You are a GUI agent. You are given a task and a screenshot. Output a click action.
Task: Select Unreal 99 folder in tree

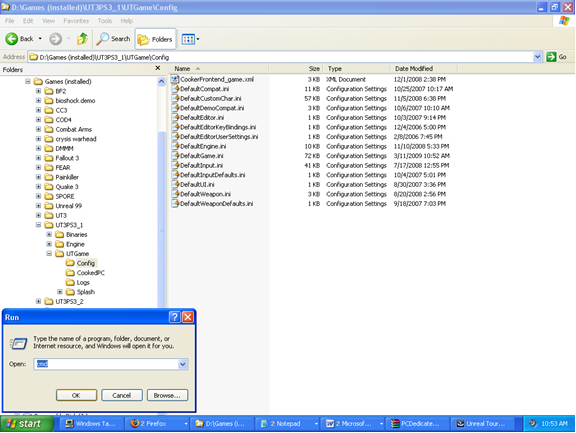pyautogui.click(x=63, y=206)
